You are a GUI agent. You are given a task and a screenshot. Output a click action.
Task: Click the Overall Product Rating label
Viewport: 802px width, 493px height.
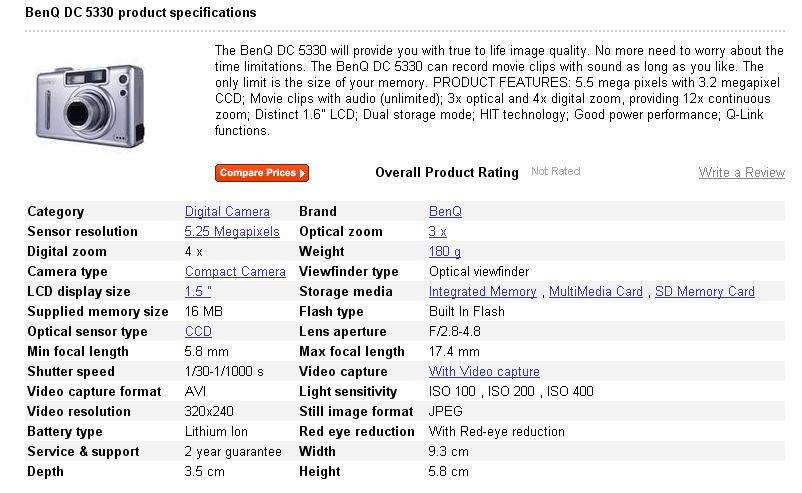tap(446, 173)
